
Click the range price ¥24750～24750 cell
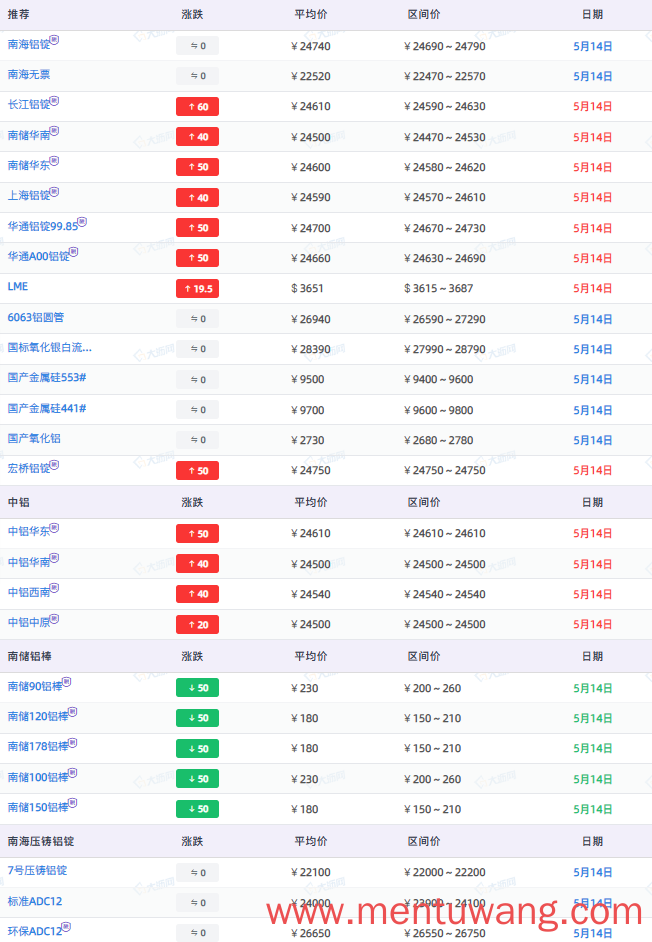[445, 470]
